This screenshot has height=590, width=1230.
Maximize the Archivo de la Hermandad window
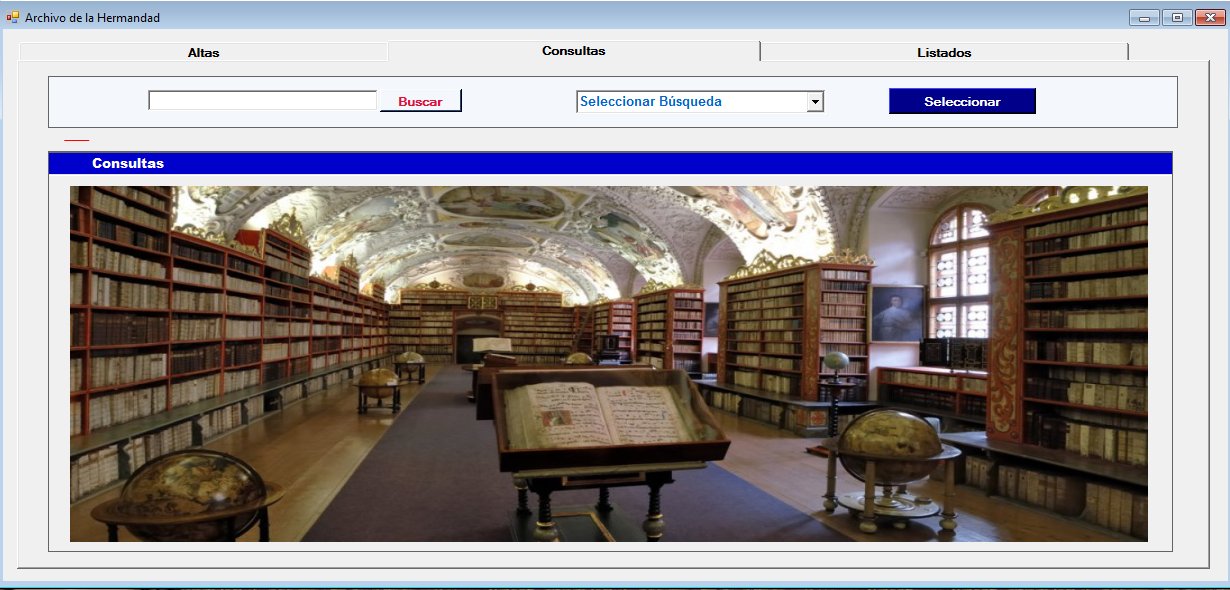coord(1177,17)
